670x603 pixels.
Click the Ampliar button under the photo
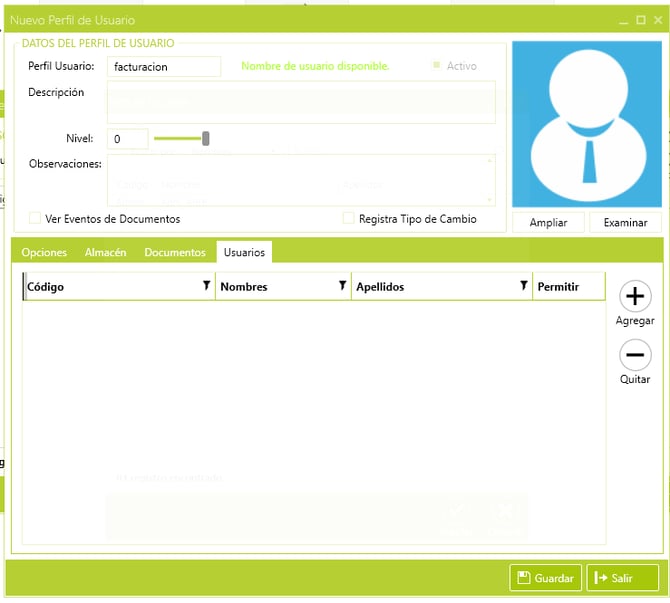click(548, 223)
